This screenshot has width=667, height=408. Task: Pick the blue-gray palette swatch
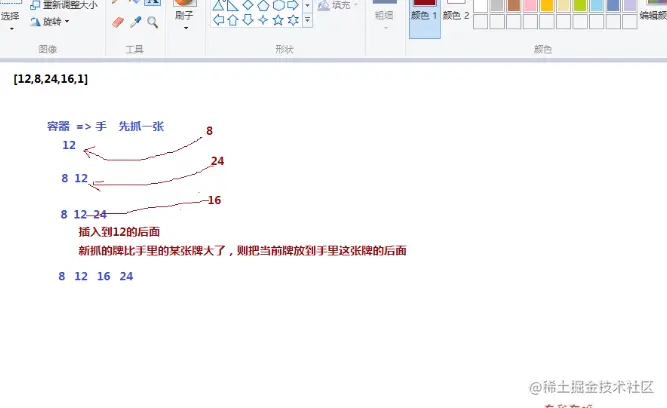coord(613,5)
